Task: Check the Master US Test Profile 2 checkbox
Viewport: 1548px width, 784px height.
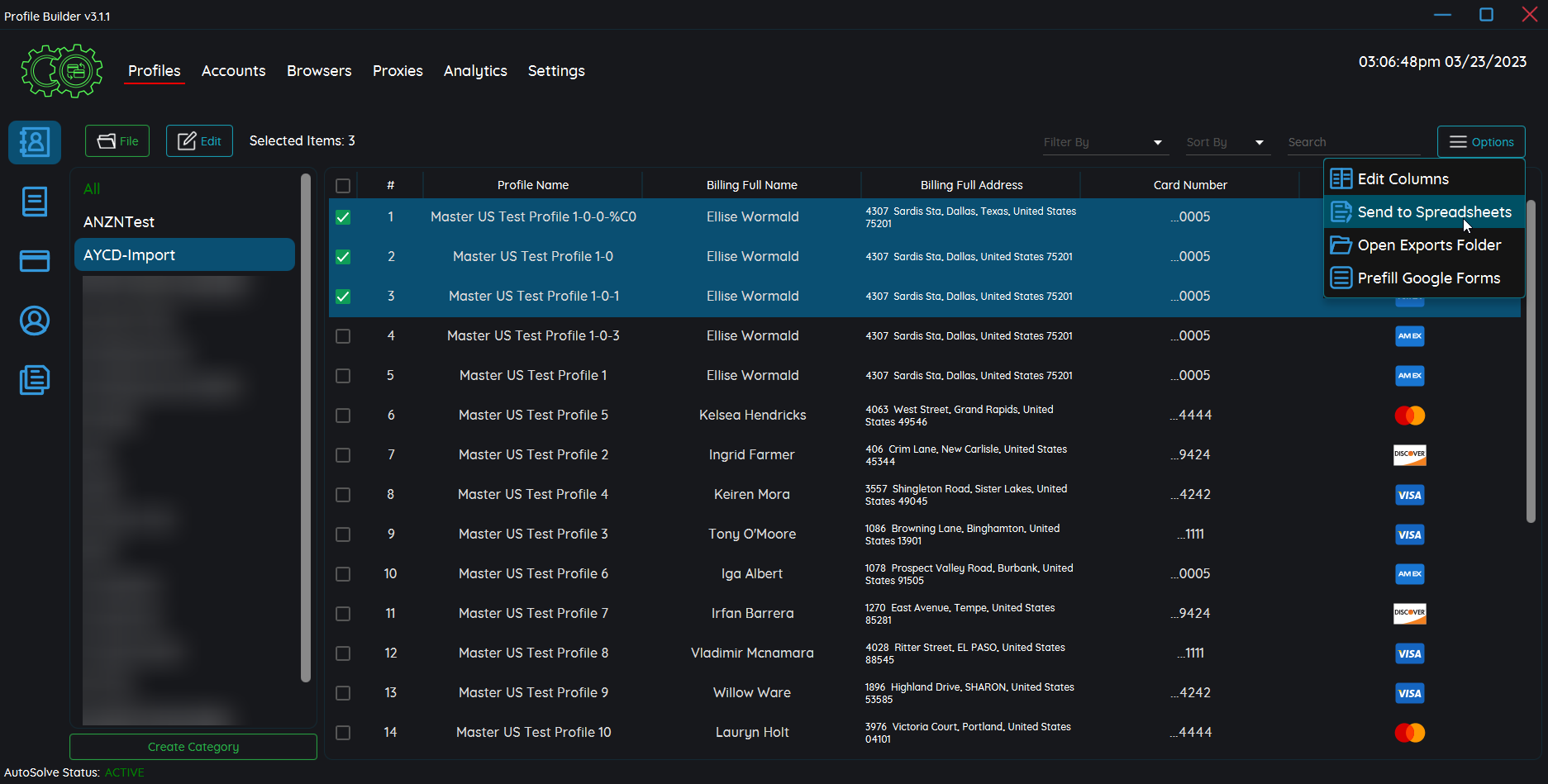Action: [343, 455]
